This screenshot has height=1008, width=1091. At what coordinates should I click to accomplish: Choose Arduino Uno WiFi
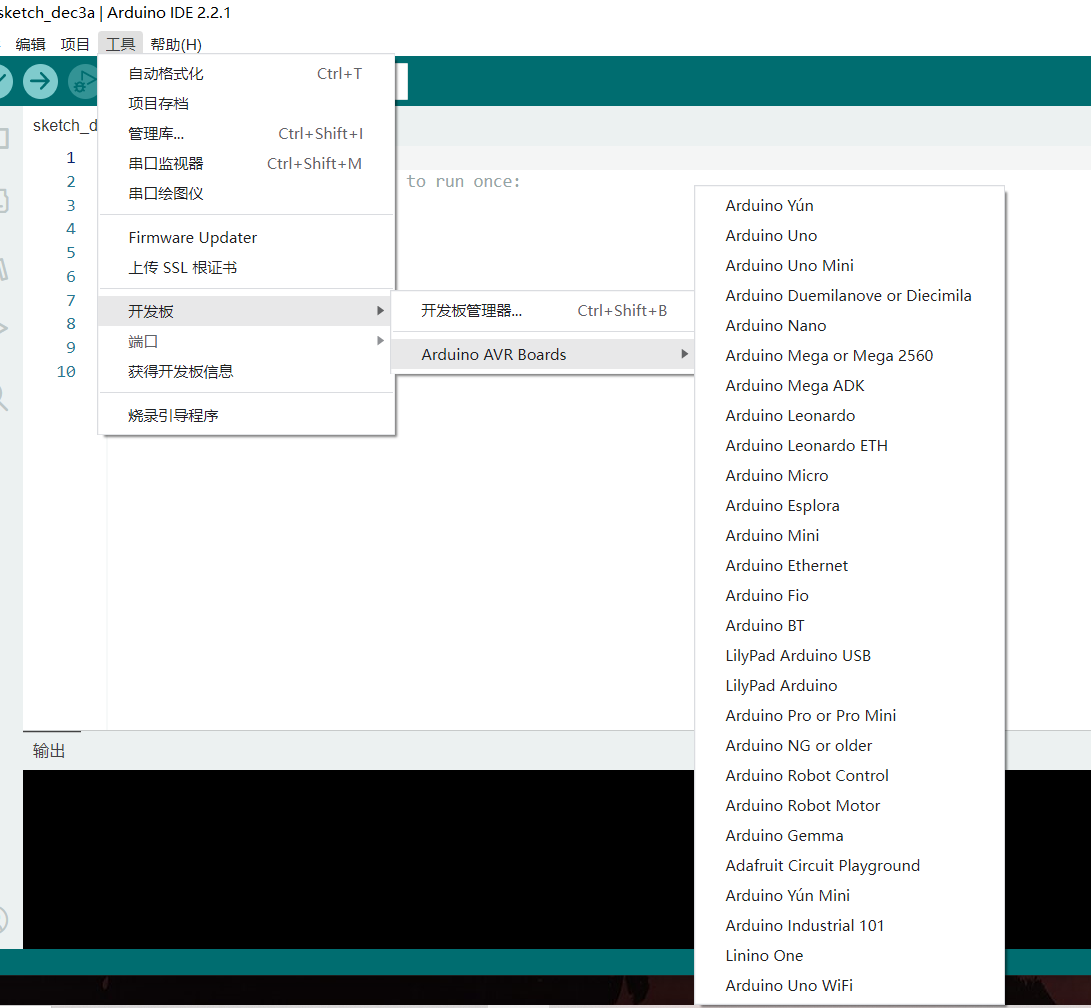[x=850, y=985]
